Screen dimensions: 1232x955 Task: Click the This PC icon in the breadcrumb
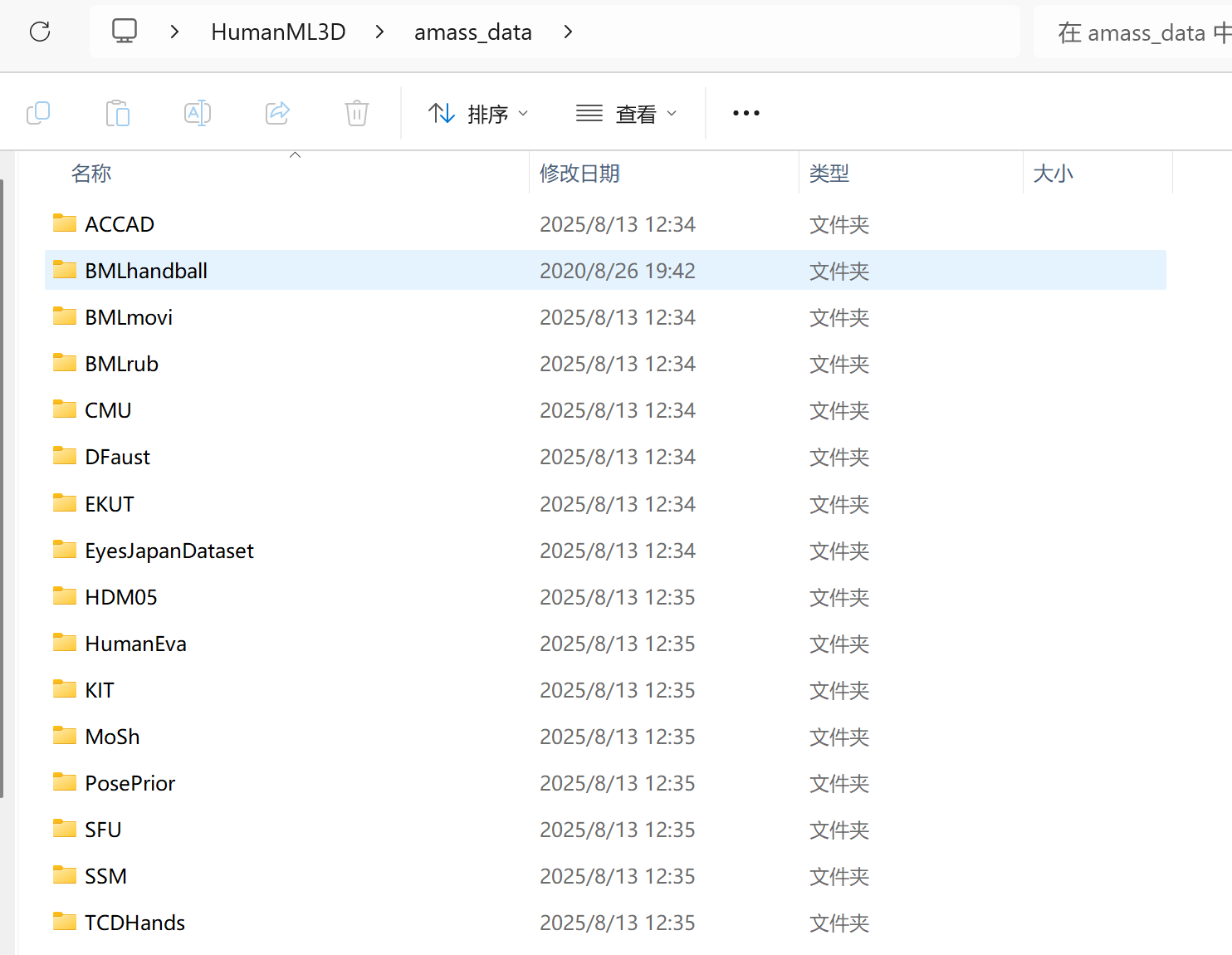125,31
